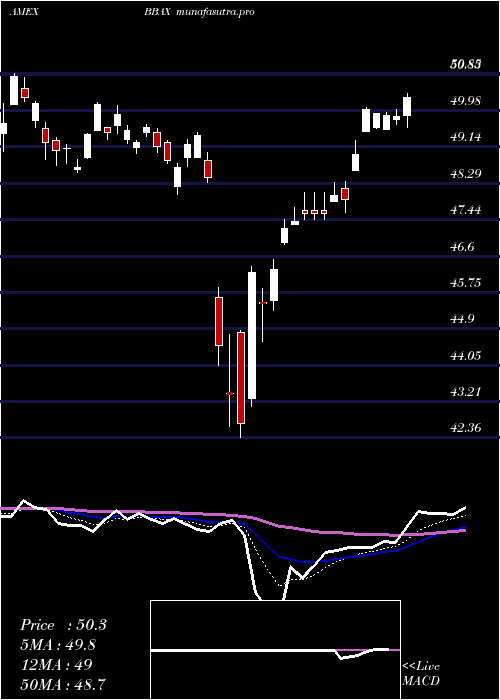Click the Price : 50.3 readout
Image resolution: width=500 pixels, height=700 pixels.
tap(63, 625)
